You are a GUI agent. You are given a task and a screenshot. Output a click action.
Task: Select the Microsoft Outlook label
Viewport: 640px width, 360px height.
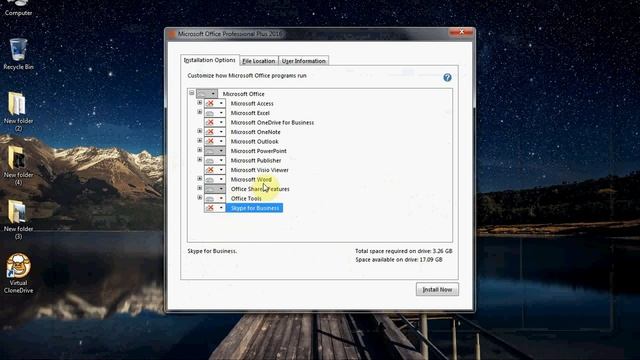tap(254, 141)
